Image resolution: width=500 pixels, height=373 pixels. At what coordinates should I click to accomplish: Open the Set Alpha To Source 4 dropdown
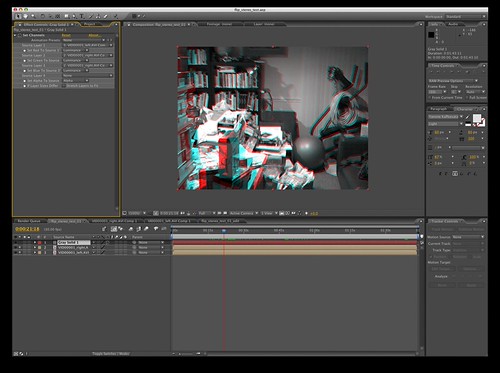76,81
